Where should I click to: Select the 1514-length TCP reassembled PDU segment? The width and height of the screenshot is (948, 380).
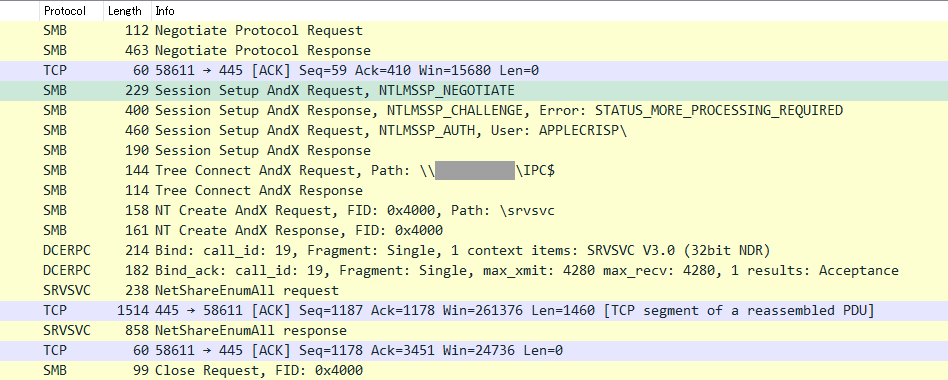click(x=474, y=310)
